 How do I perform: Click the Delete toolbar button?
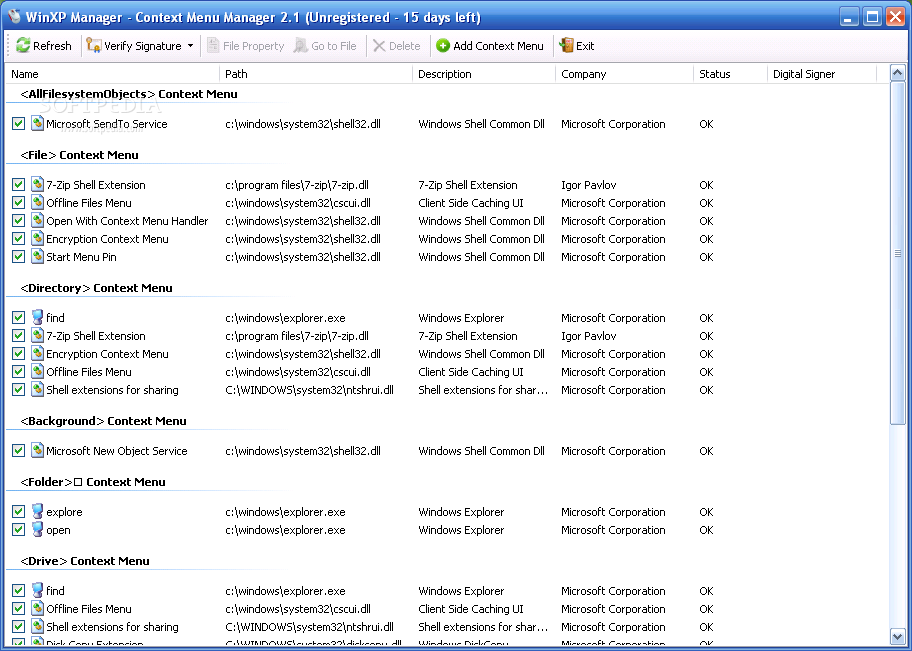(397, 45)
